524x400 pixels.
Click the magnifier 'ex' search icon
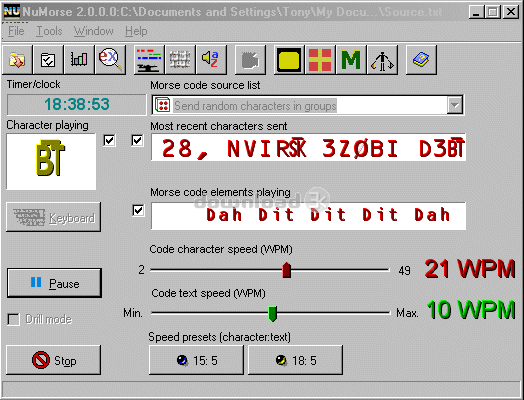(x=111, y=60)
